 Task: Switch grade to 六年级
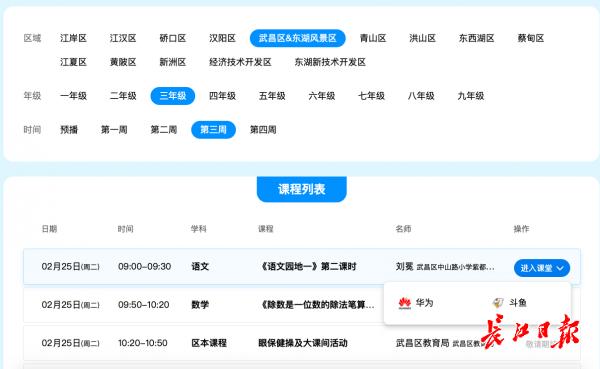(322, 96)
